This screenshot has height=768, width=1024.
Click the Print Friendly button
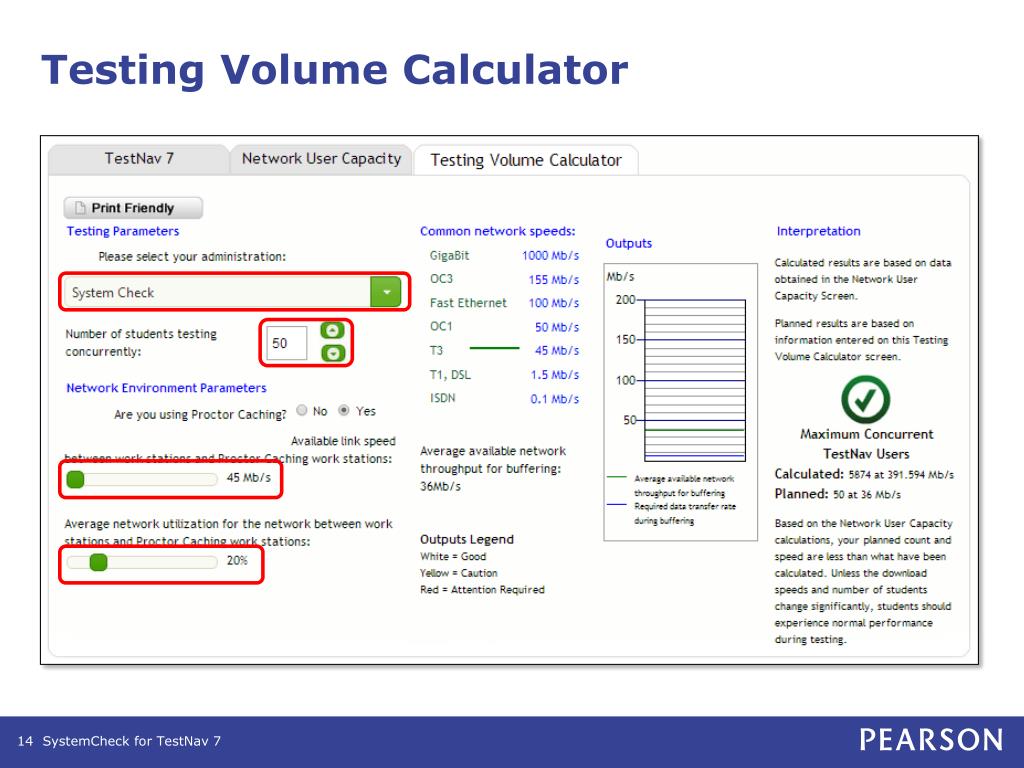133,208
